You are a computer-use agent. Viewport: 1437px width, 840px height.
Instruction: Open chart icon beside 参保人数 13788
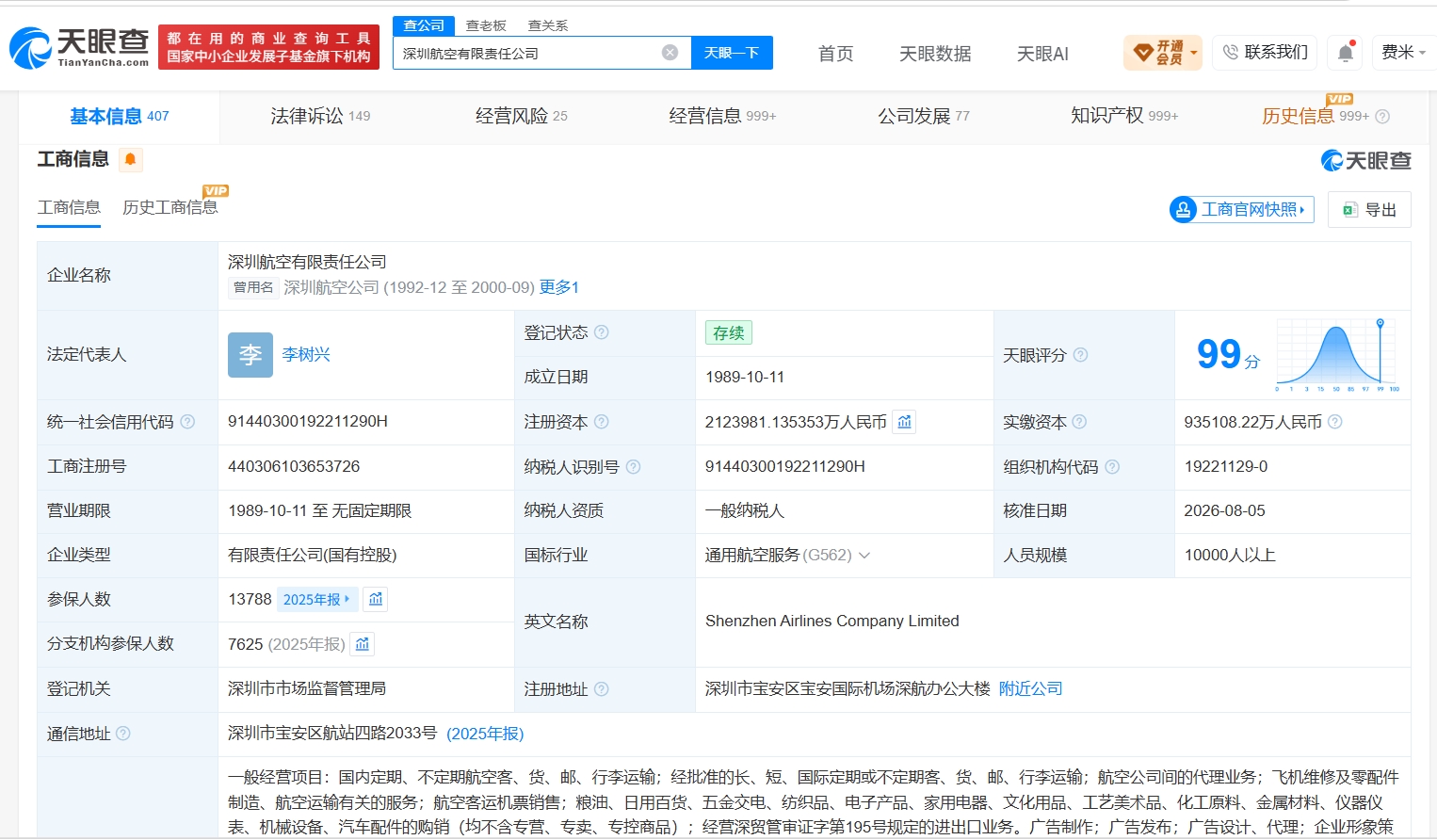[x=376, y=599]
